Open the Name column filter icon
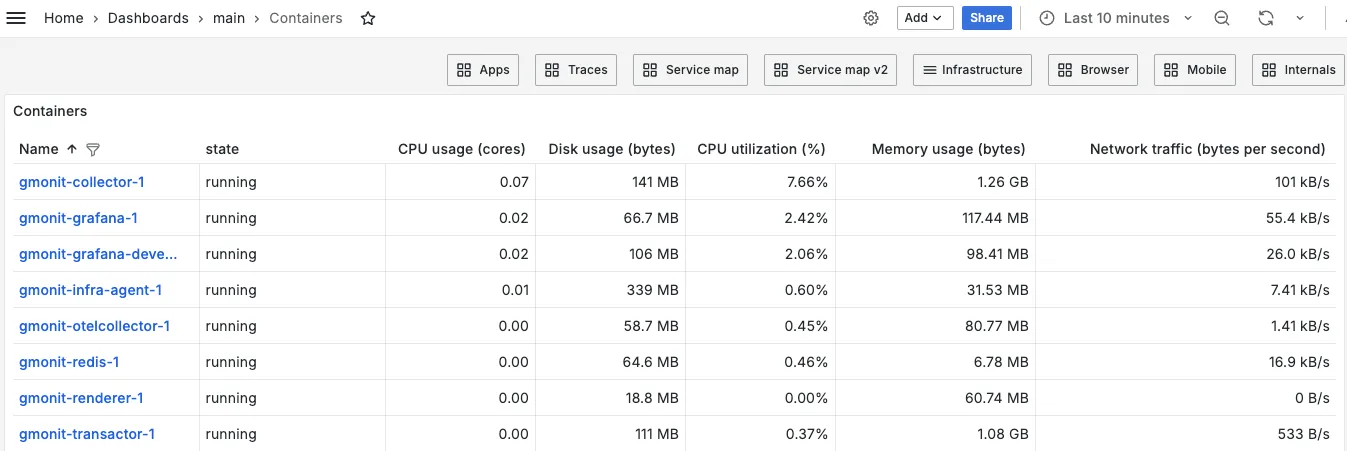Image resolution: width=1347 pixels, height=451 pixels. point(93,149)
